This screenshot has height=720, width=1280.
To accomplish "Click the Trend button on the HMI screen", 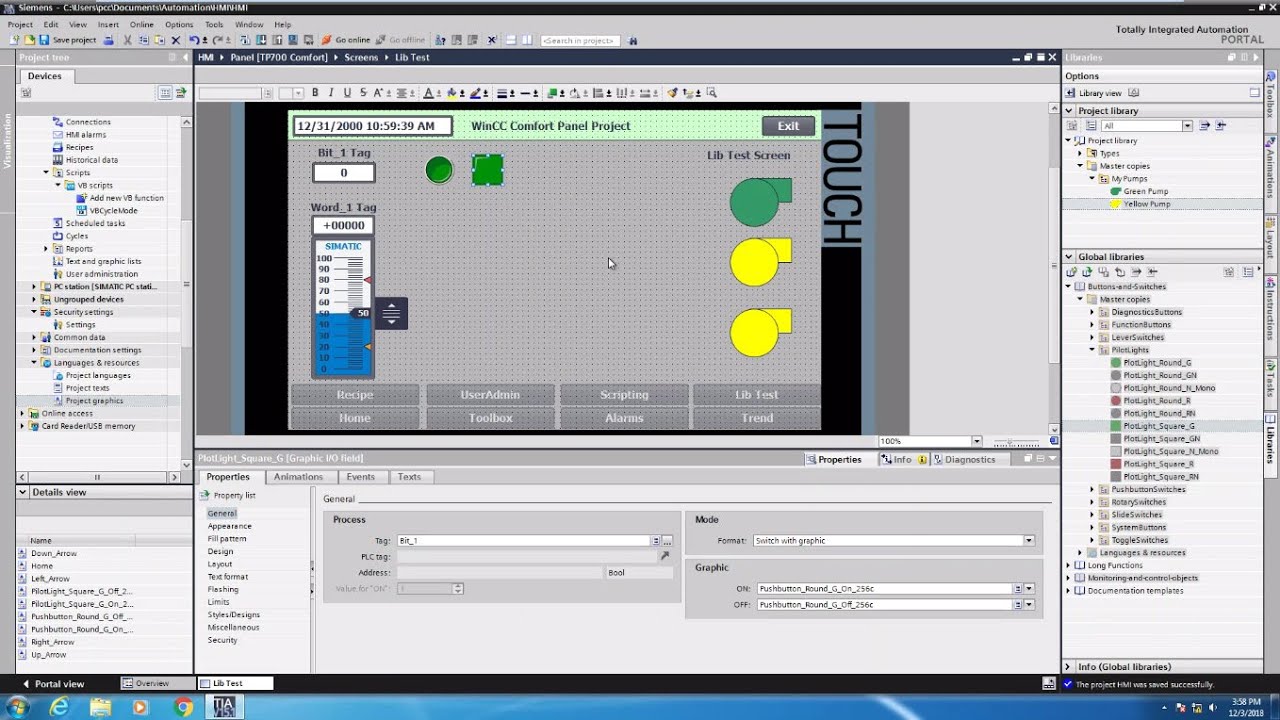I will tap(757, 418).
